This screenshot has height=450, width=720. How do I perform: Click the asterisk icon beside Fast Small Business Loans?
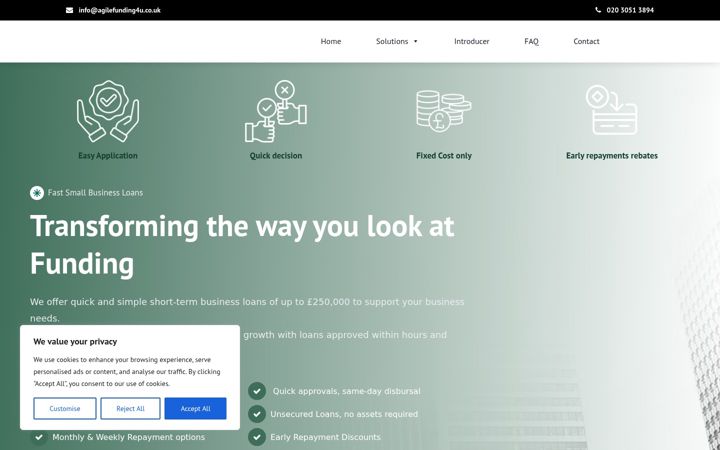37,193
